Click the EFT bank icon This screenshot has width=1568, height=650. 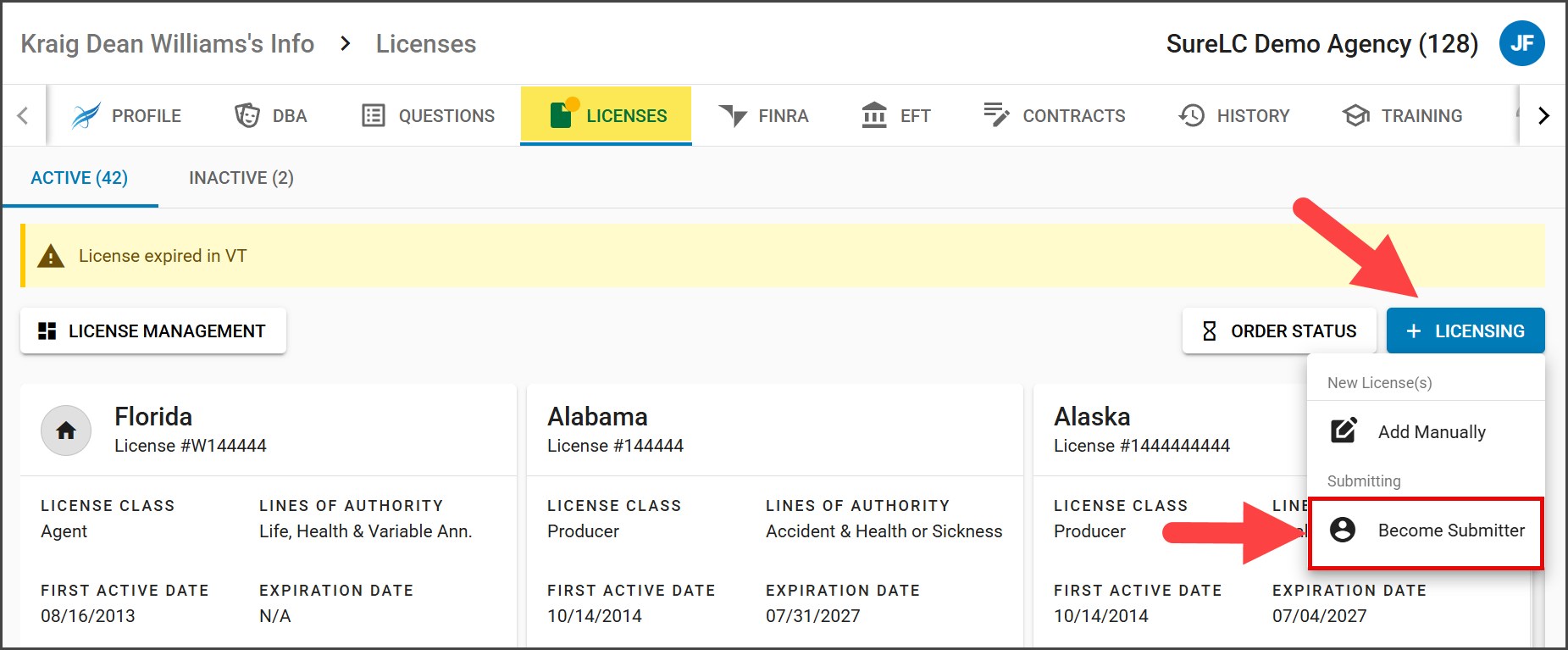pyautogui.click(x=874, y=114)
